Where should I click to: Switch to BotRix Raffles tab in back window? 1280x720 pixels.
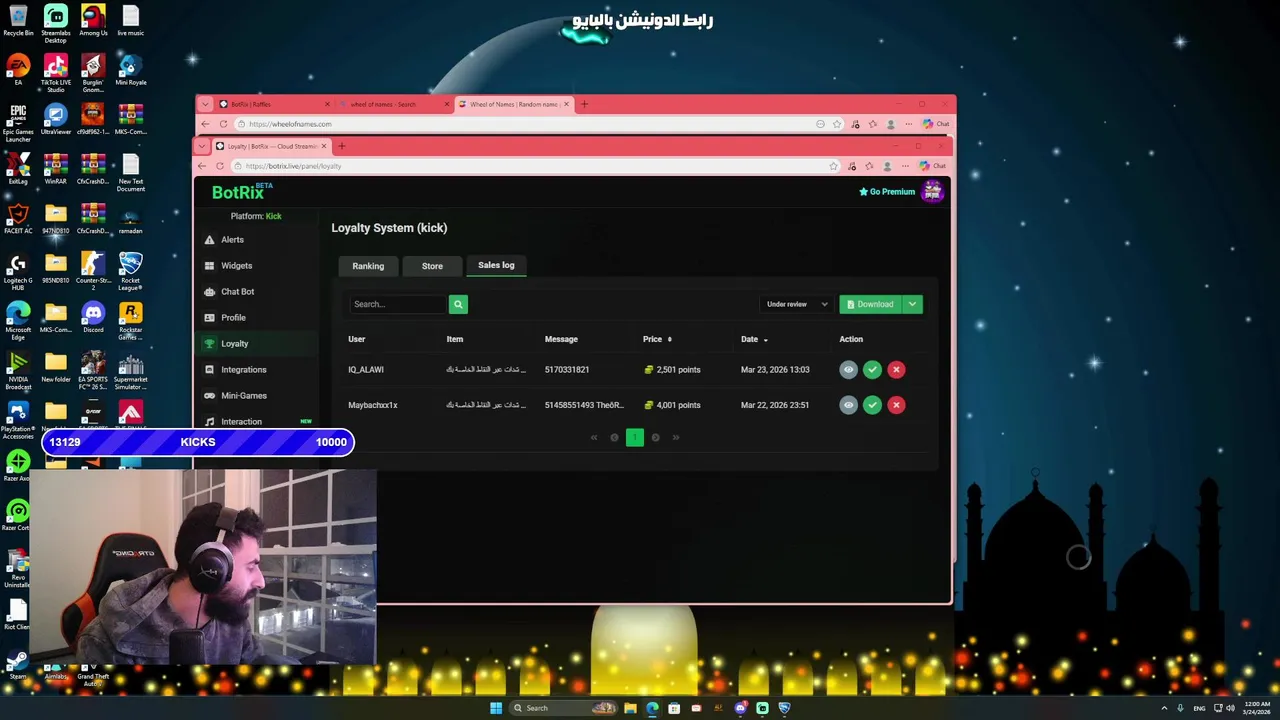coord(275,104)
